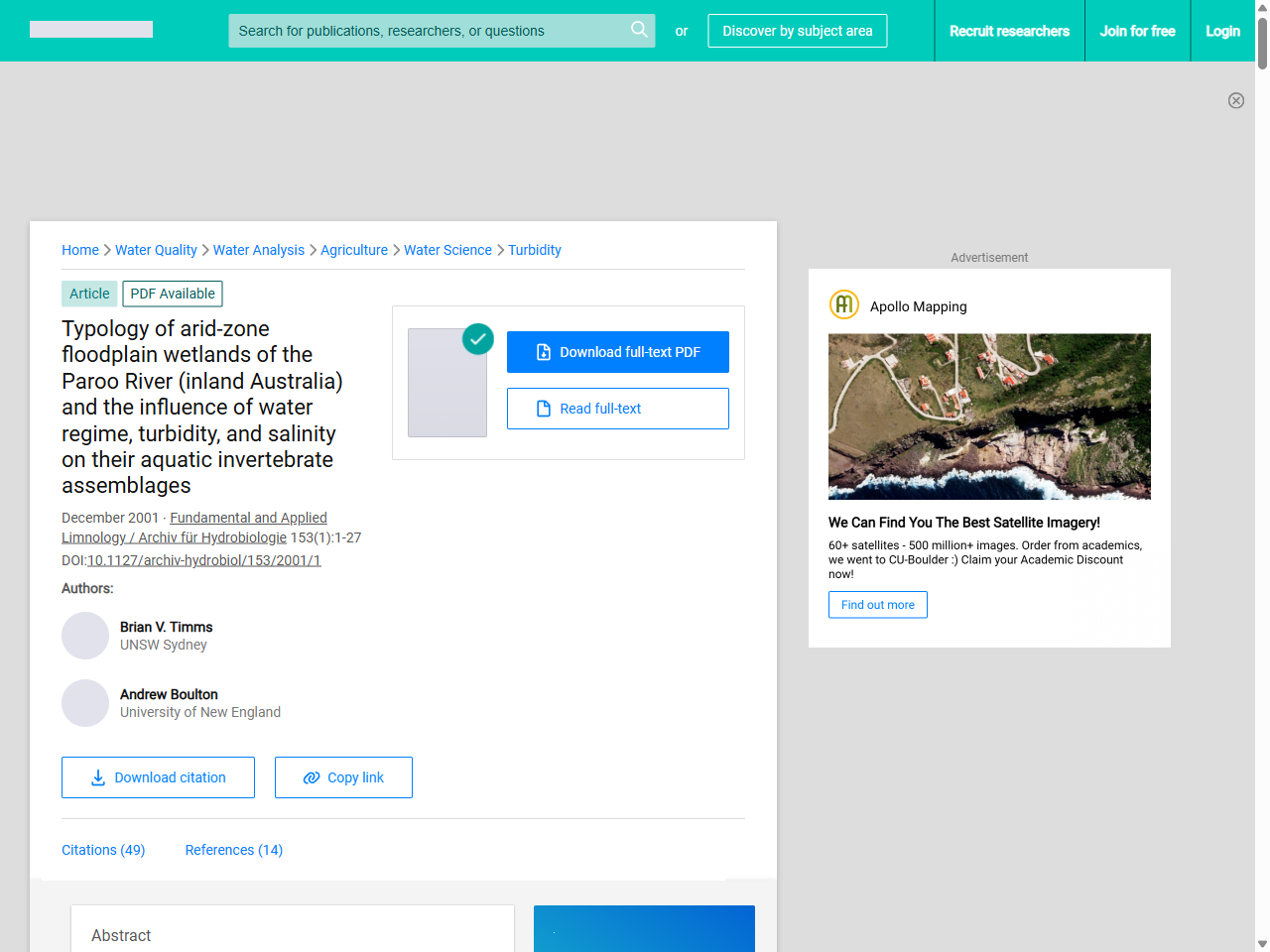This screenshot has height=952, width=1270.
Task: Click the Apollo Mapping logo icon
Action: tap(843, 304)
